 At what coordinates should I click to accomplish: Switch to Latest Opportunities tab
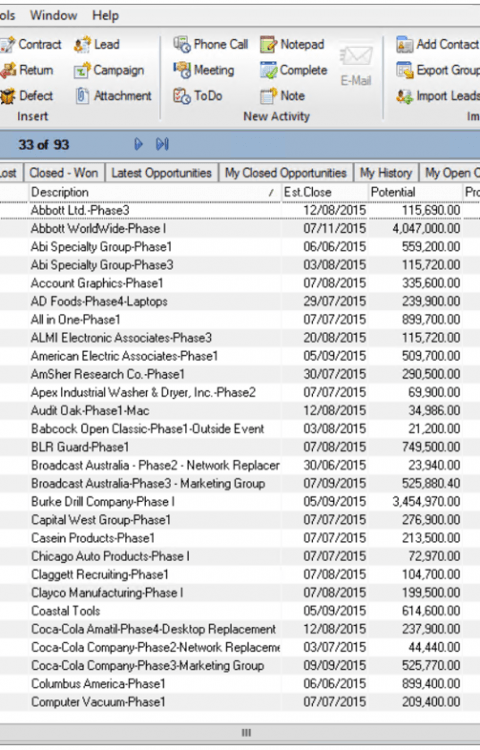[x=162, y=173]
